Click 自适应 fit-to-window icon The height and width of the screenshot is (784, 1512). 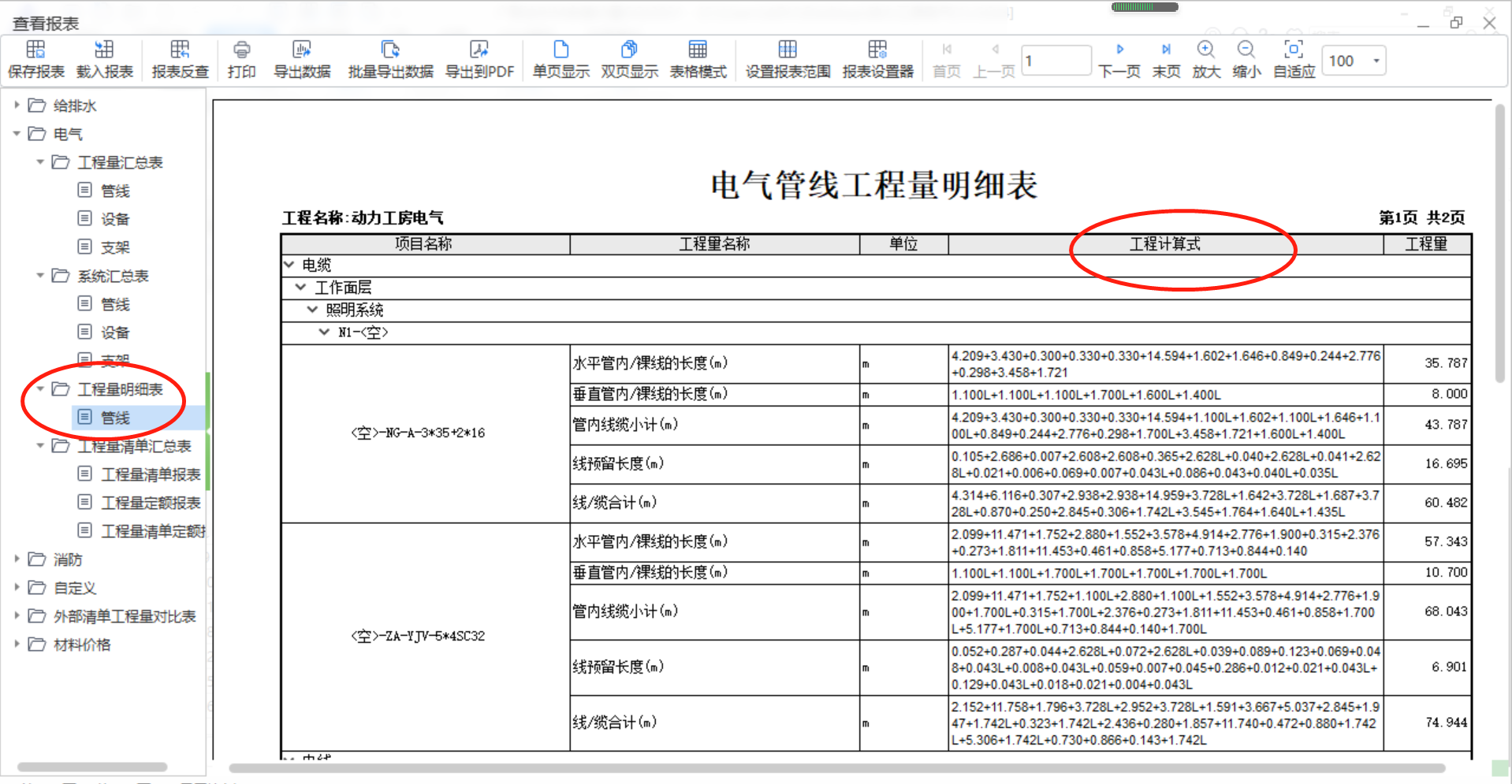(1294, 49)
